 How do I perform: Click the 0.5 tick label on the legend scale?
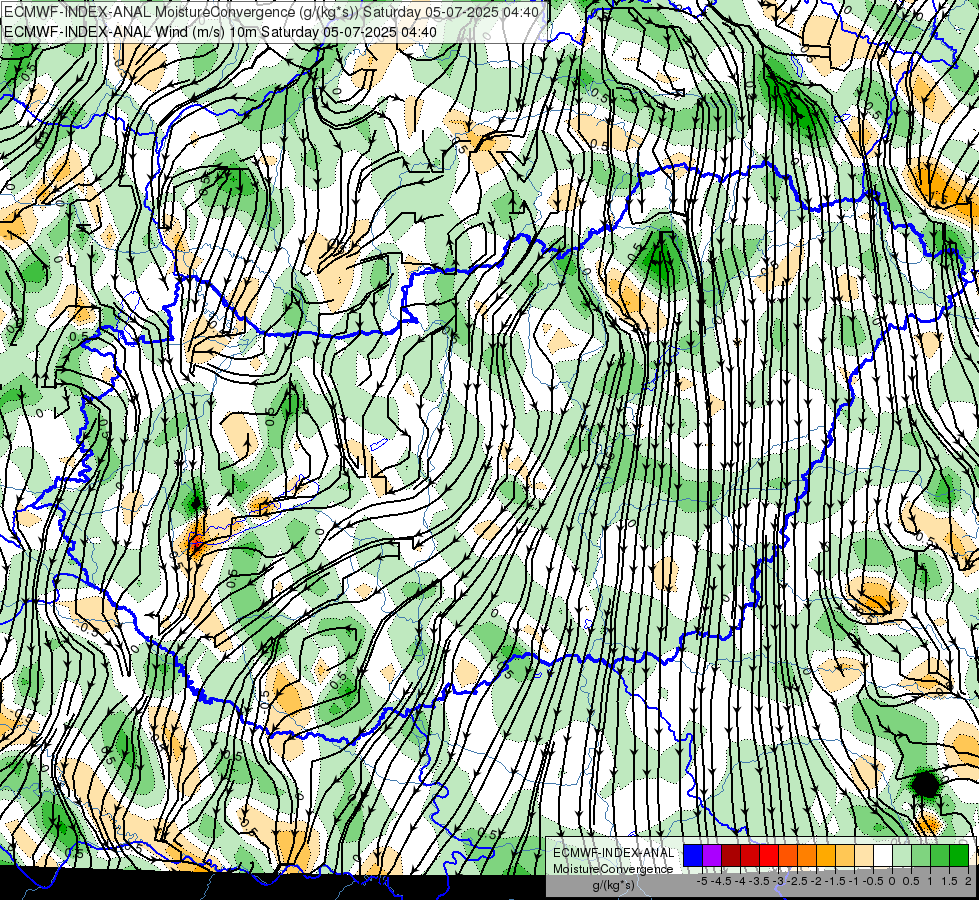(911, 881)
